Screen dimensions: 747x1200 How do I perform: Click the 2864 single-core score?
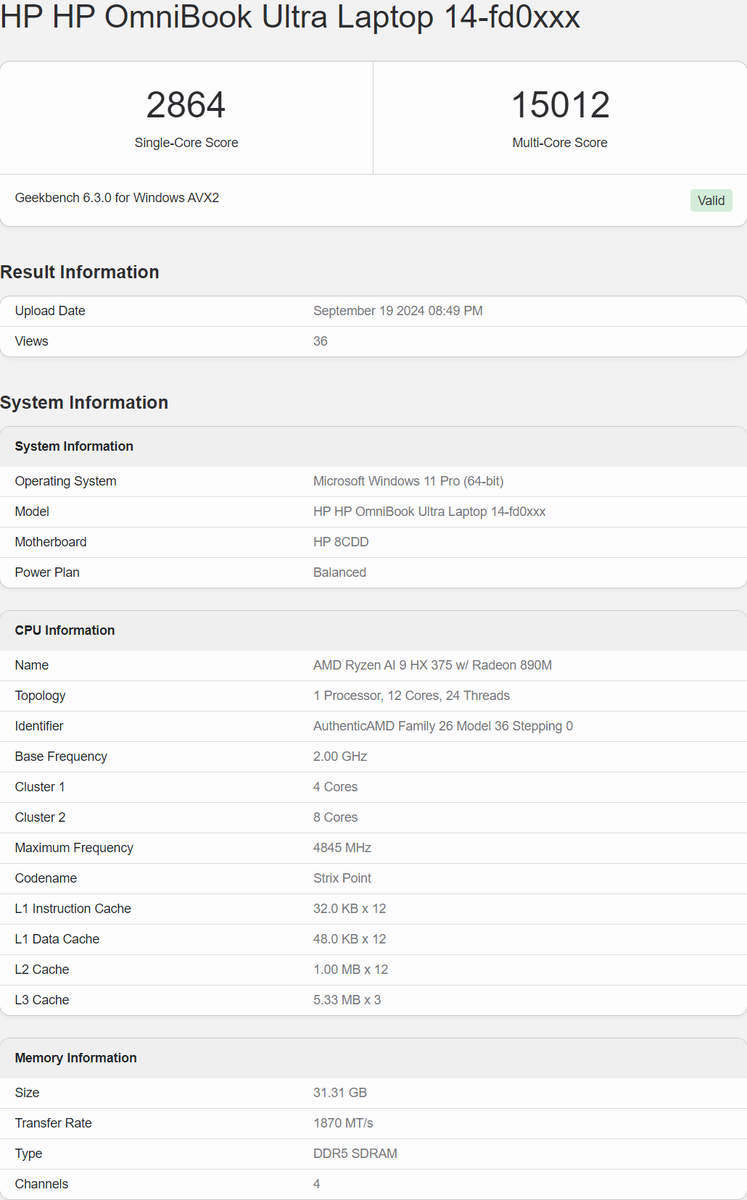tap(186, 105)
